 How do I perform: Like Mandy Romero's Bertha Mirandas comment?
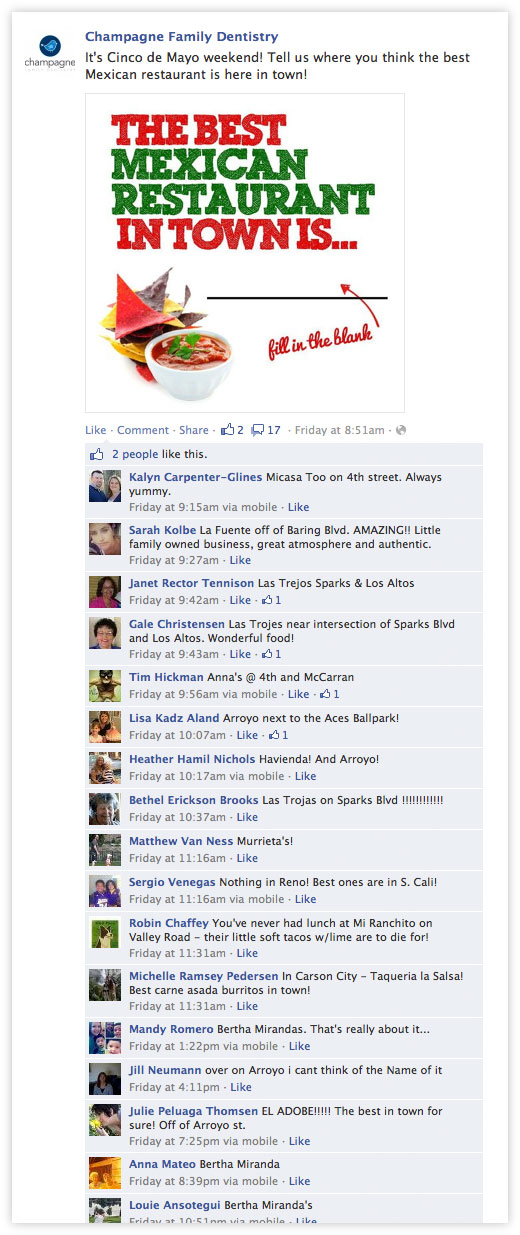tap(299, 1046)
